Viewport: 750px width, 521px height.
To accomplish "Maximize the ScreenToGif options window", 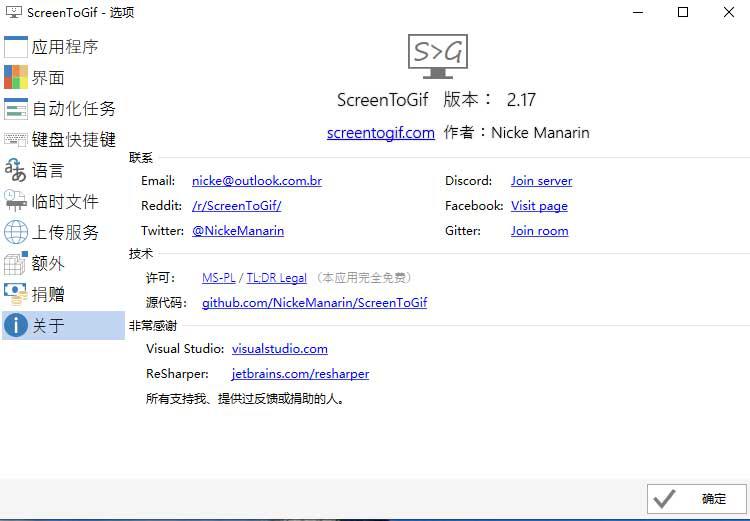I will pyautogui.click(x=683, y=12).
